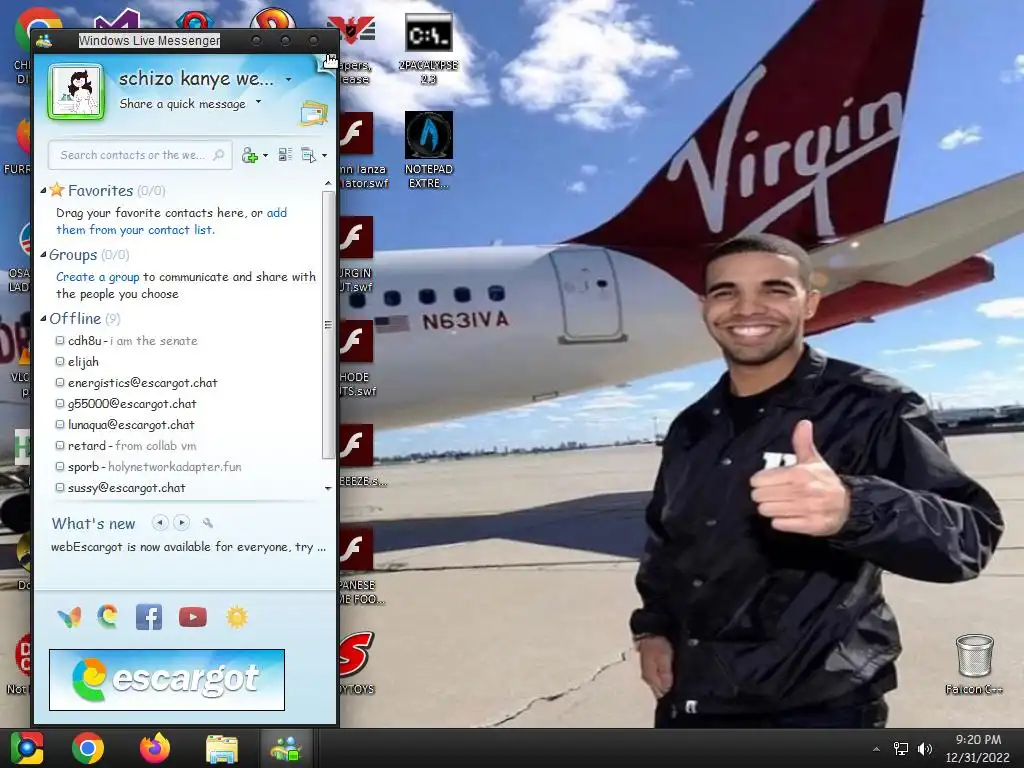Open What's new settings wrench icon

click(x=208, y=523)
